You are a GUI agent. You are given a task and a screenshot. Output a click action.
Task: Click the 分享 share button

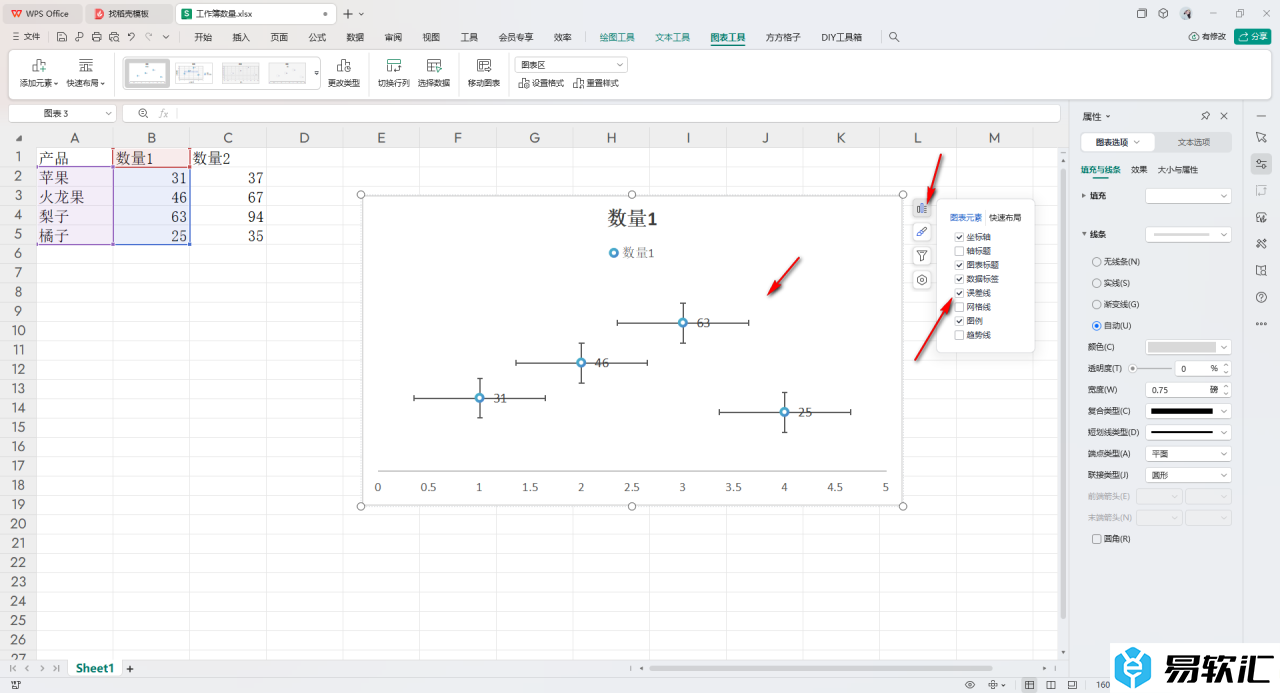point(1253,37)
